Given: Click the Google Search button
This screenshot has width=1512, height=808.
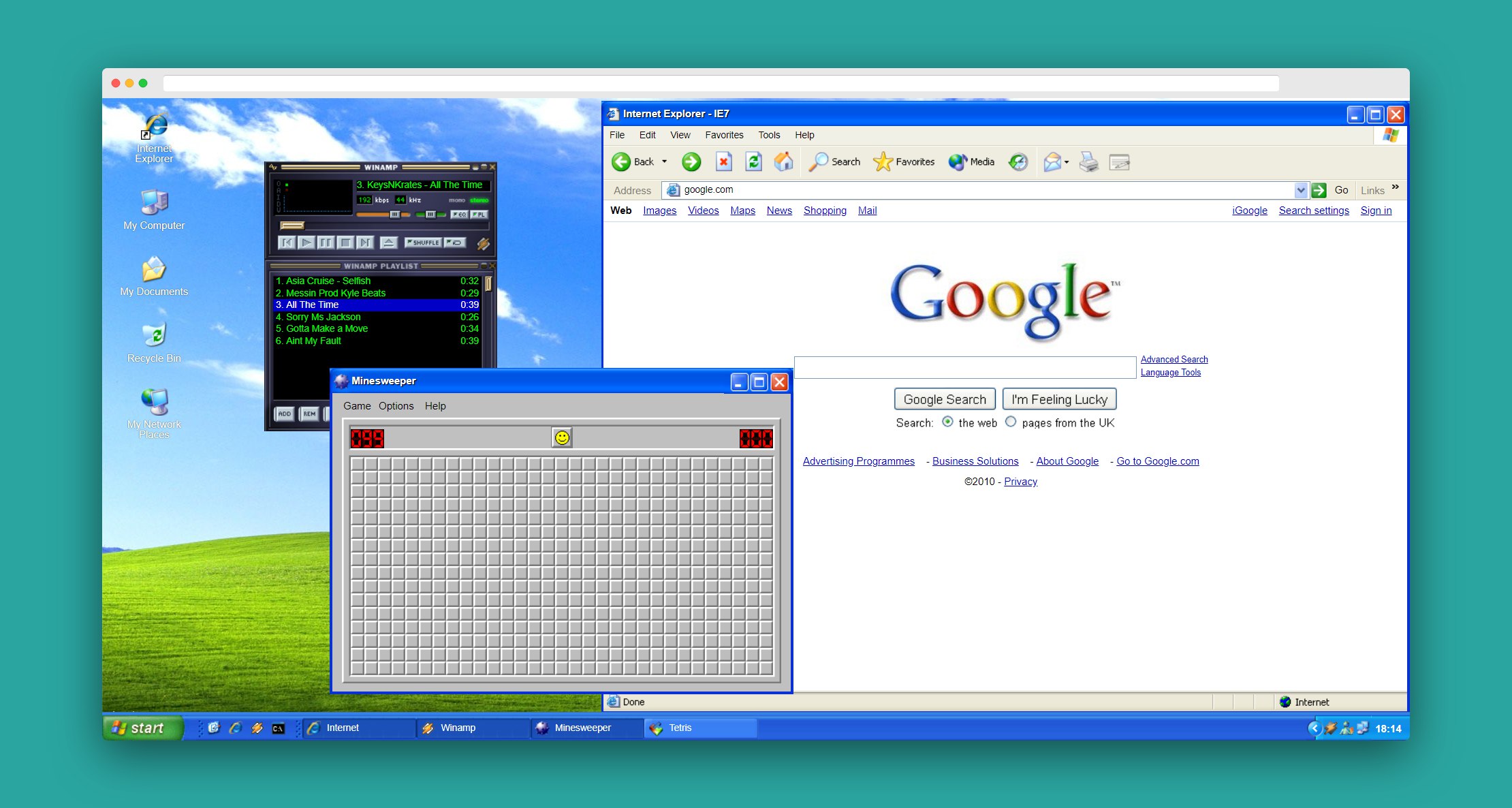Looking at the screenshot, I should click(945, 399).
